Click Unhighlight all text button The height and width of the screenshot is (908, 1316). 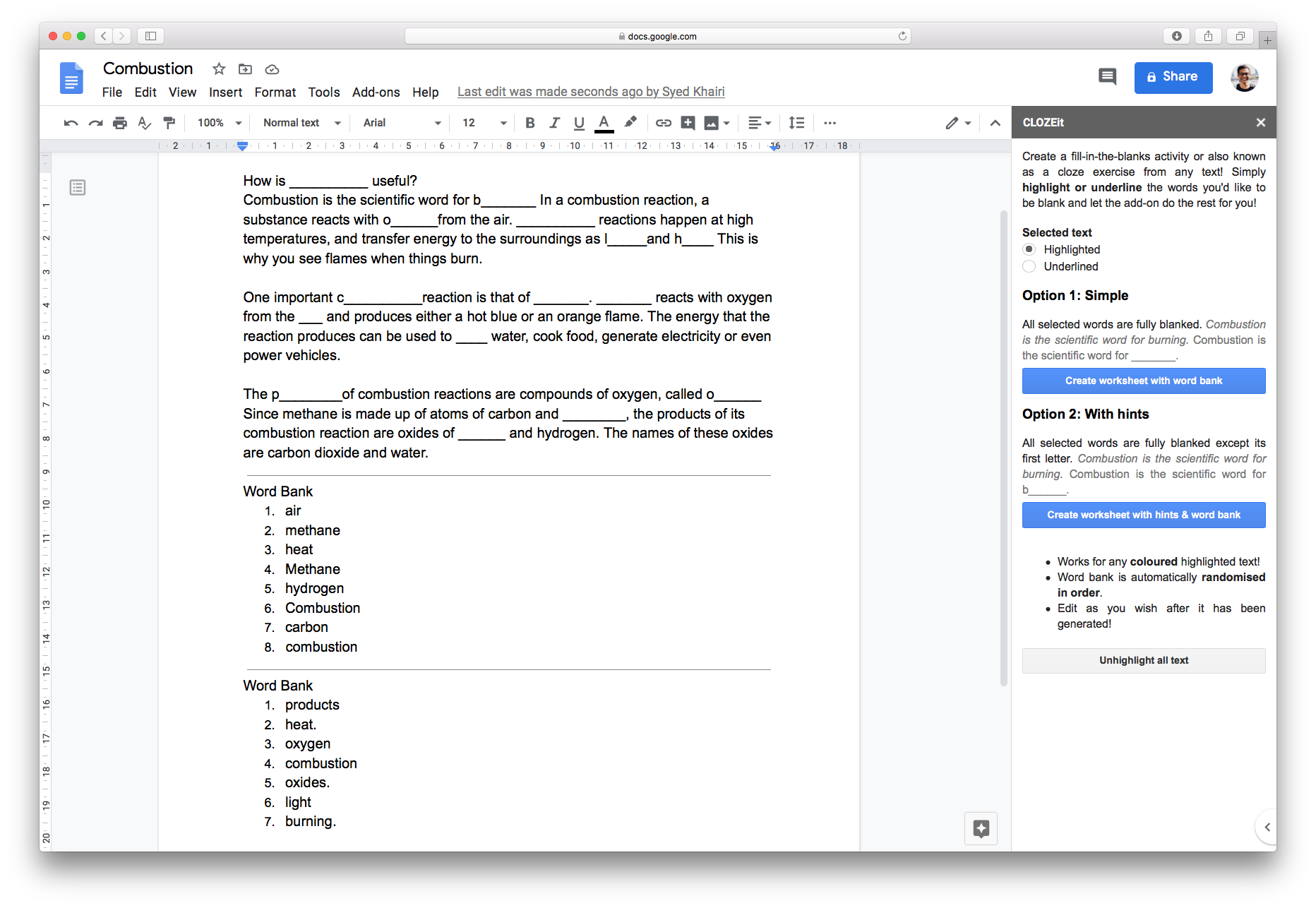tap(1144, 660)
